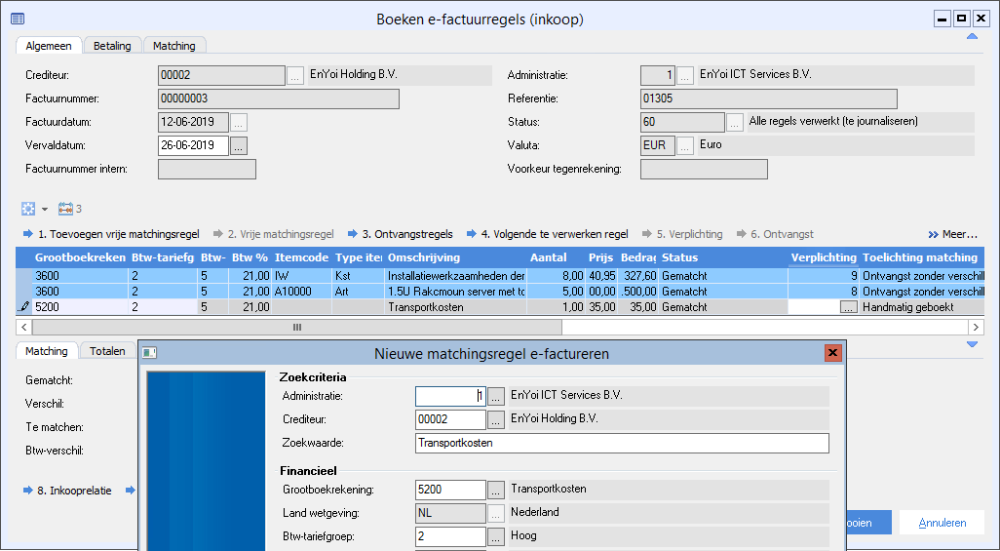Collapse the Matching panel with blue arrow
The height and width of the screenshot is (551, 1000).
972,344
